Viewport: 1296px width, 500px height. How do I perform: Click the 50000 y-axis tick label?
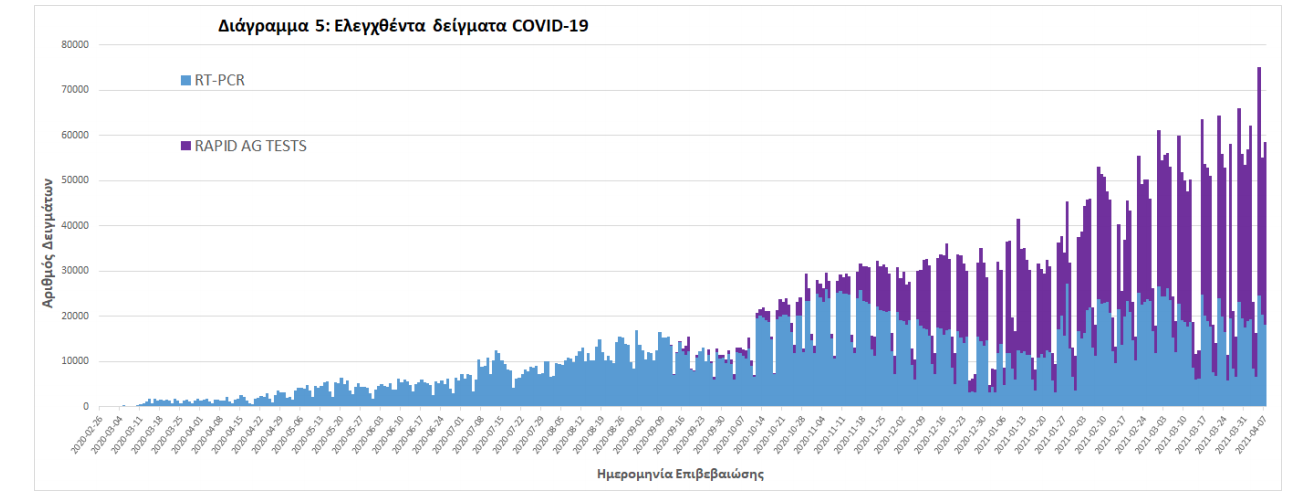[x=76, y=180]
